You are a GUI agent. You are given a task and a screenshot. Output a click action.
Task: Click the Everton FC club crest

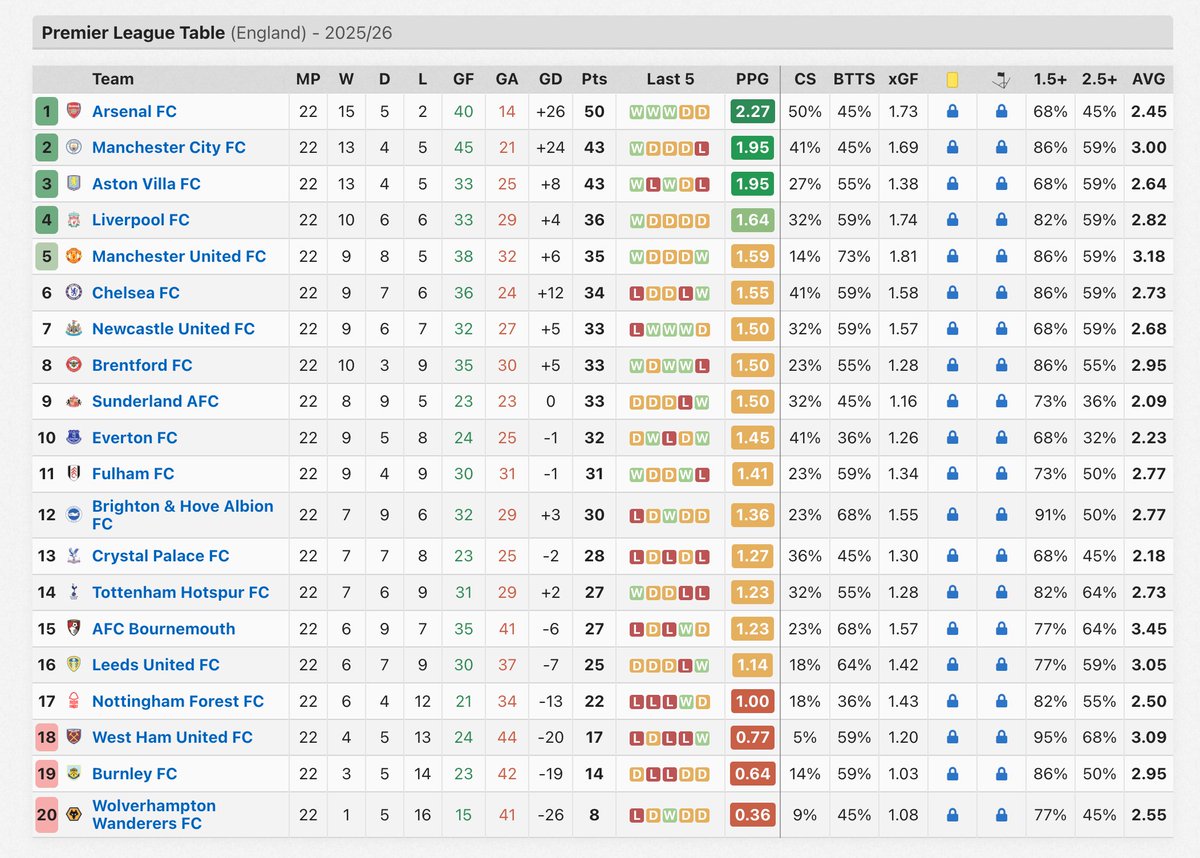tap(74, 438)
